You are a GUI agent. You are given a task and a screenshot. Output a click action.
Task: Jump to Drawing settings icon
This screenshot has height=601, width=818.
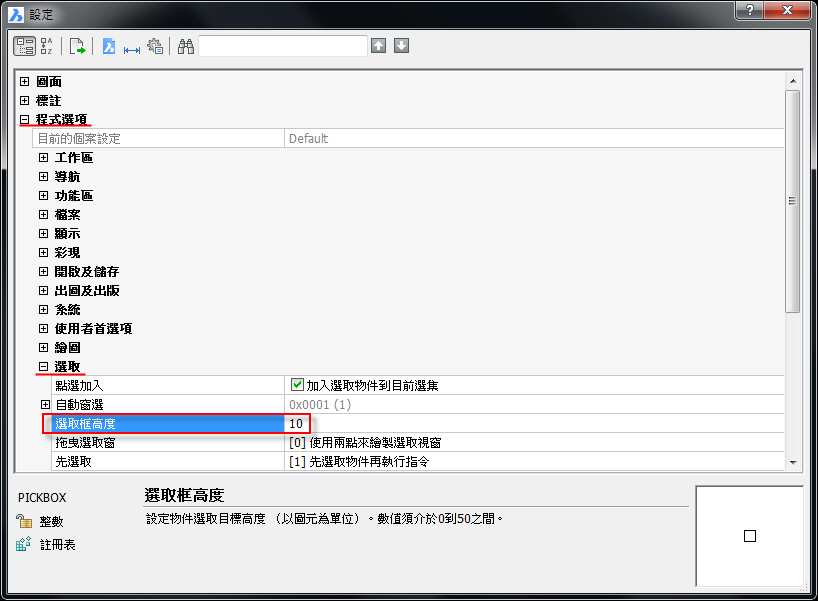pos(109,46)
